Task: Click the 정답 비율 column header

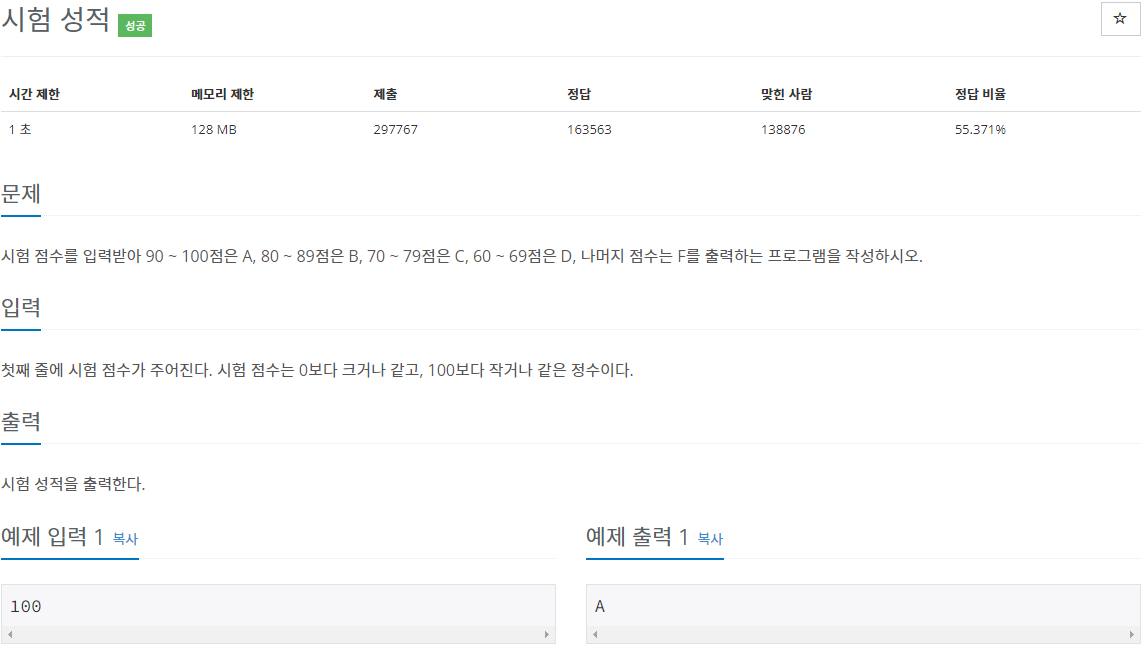Action: point(981,94)
